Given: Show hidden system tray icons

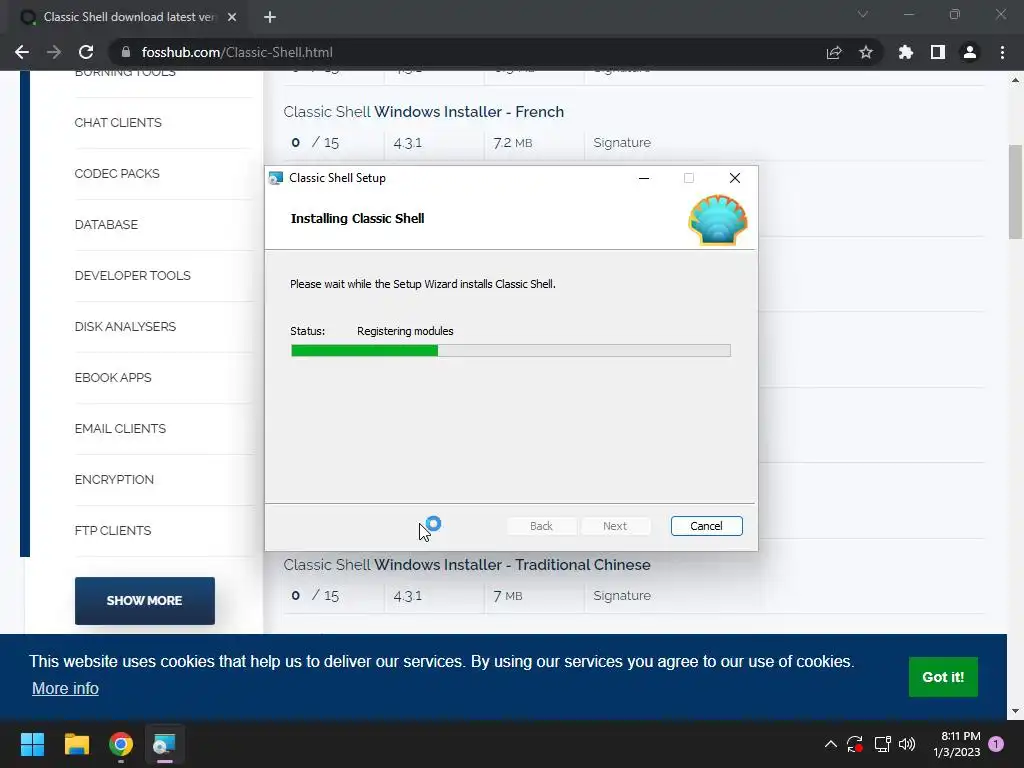Looking at the screenshot, I should pos(831,744).
